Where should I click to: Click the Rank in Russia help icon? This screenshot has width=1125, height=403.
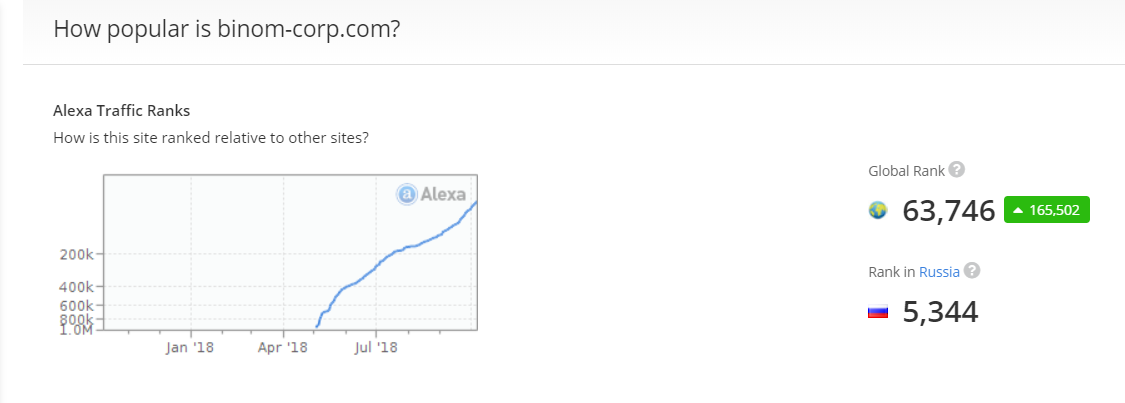tap(972, 271)
